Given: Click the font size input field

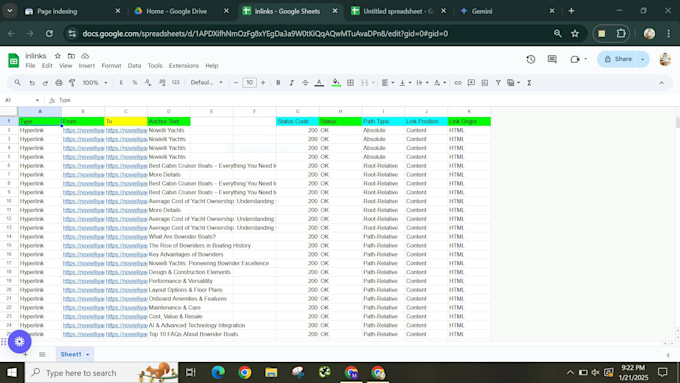Looking at the screenshot, I should (x=249, y=82).
